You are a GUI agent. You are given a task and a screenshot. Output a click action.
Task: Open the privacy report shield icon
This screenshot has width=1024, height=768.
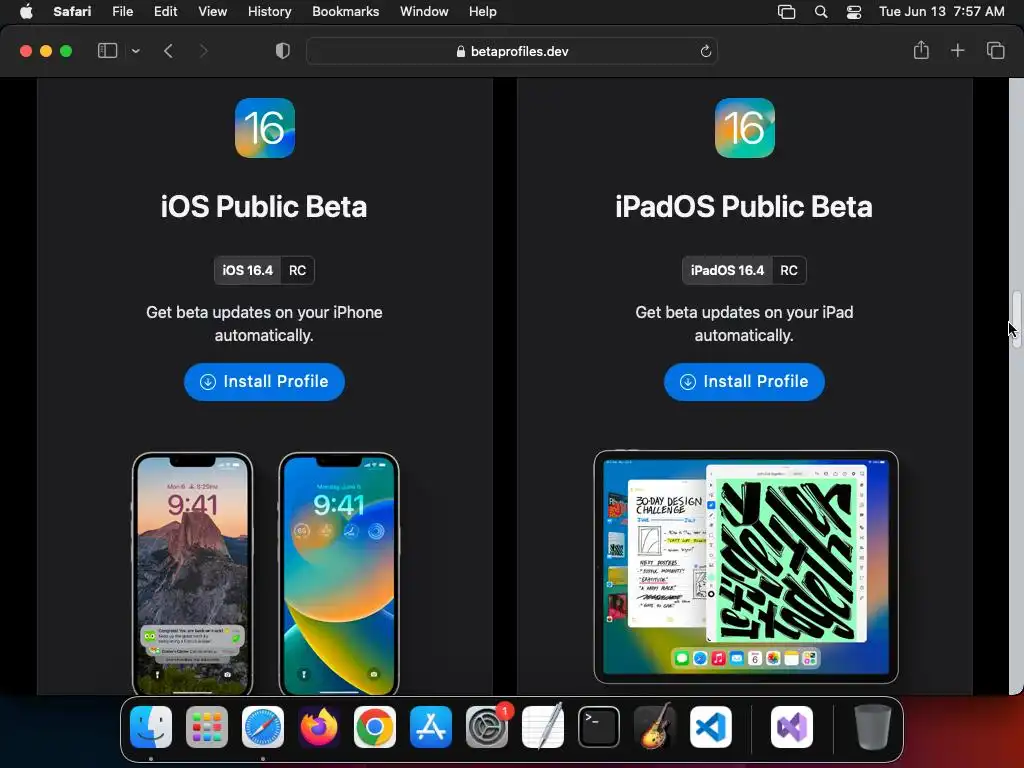[x=282, y=51]
